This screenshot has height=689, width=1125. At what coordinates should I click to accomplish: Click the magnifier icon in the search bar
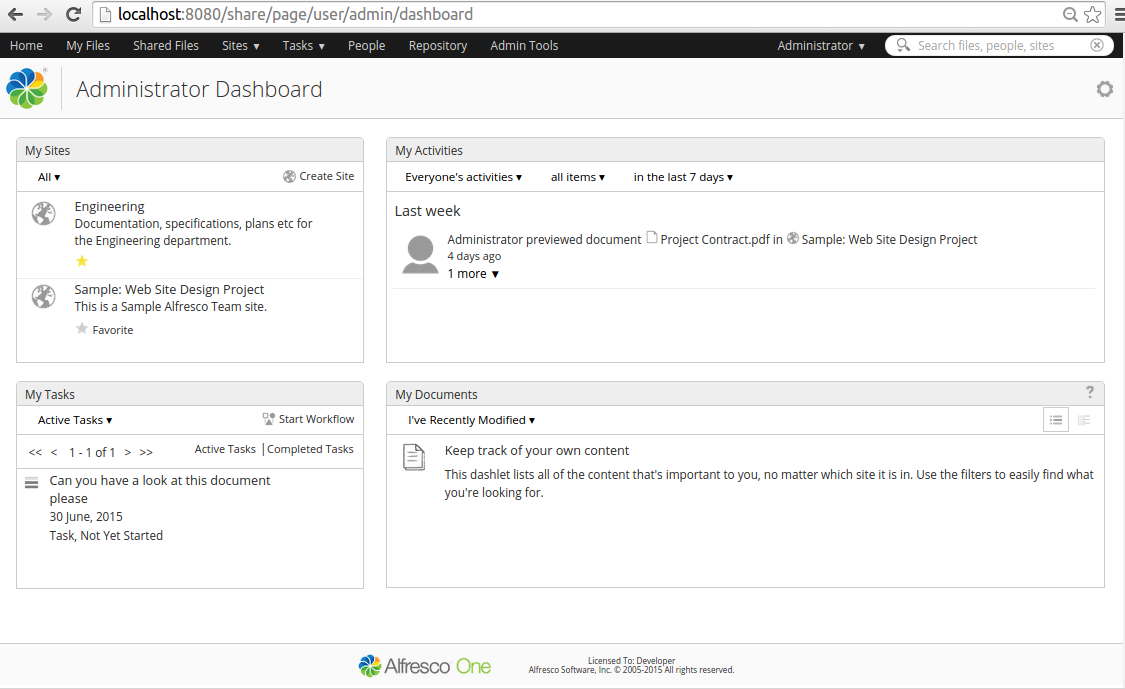coord(901,45)
